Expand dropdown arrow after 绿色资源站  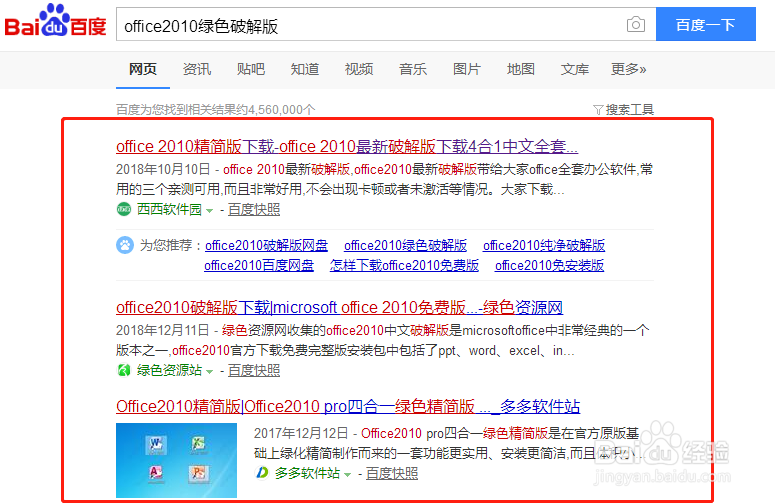pyautogui.click(x=210, y=372)
